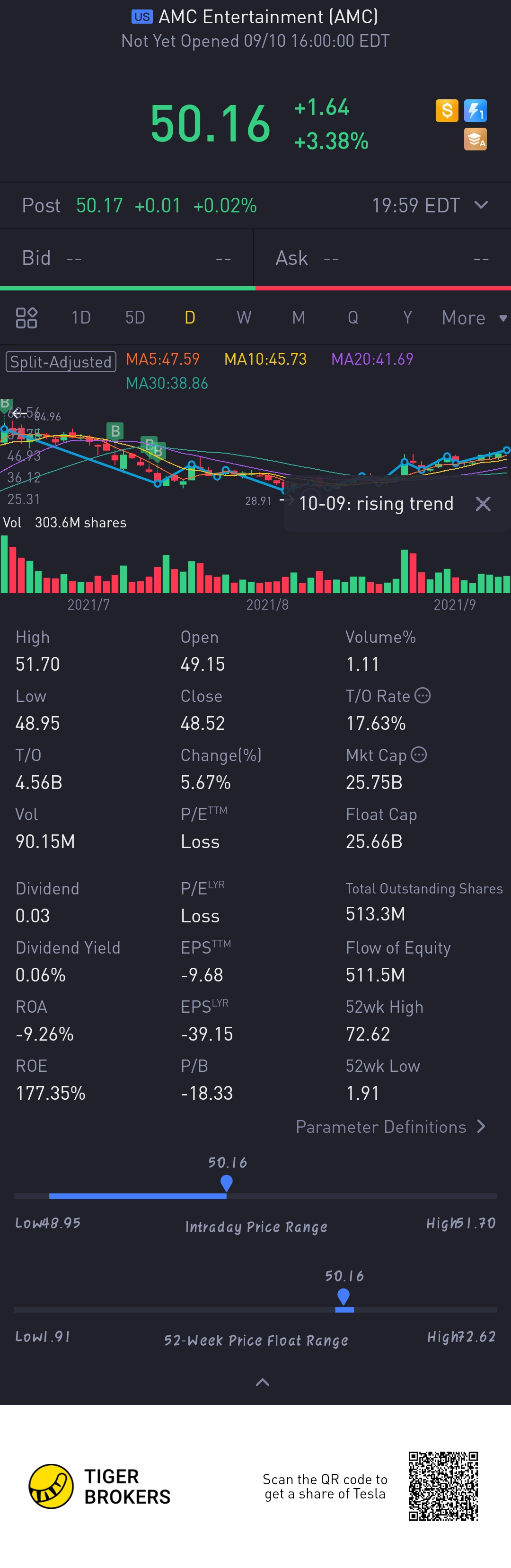Tap the orange dollar sign icon
The height and width of the screenshot is (1568, 511).
[x=447, y=111]
